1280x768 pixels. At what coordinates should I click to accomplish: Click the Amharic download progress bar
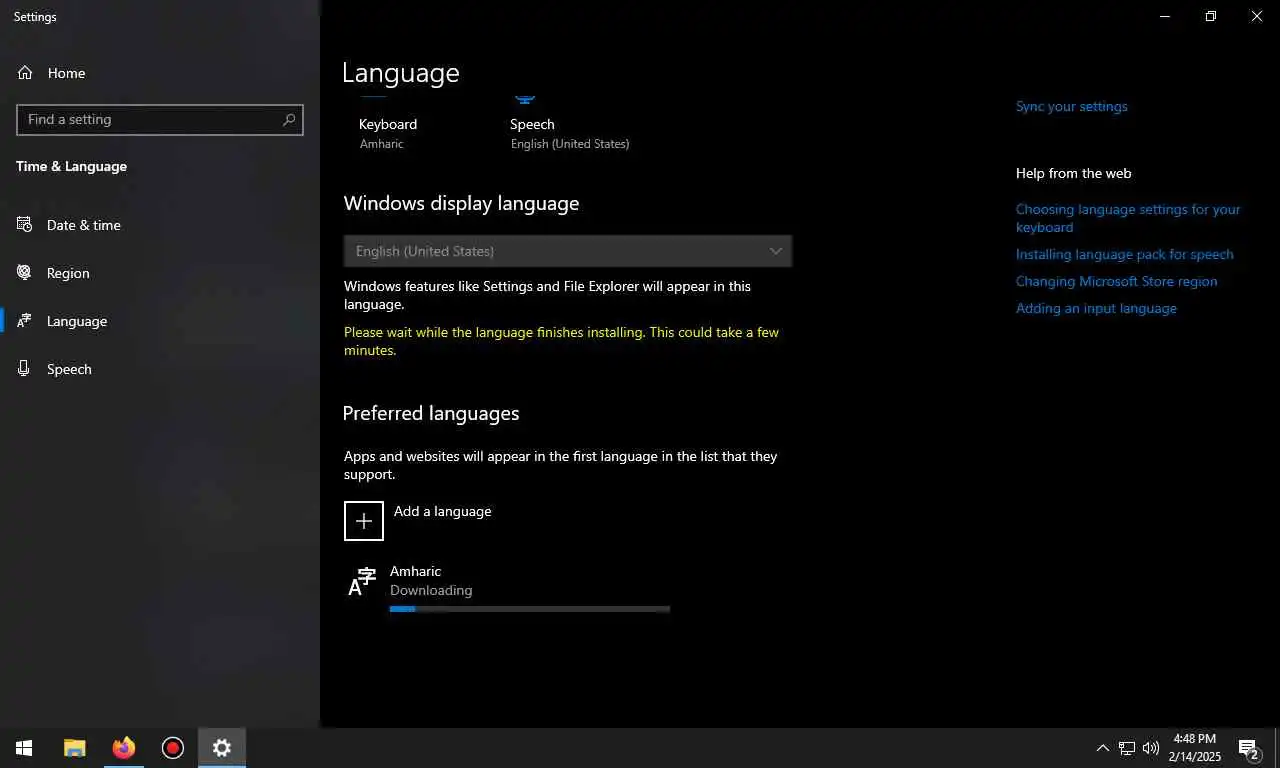tap(530, 609)
